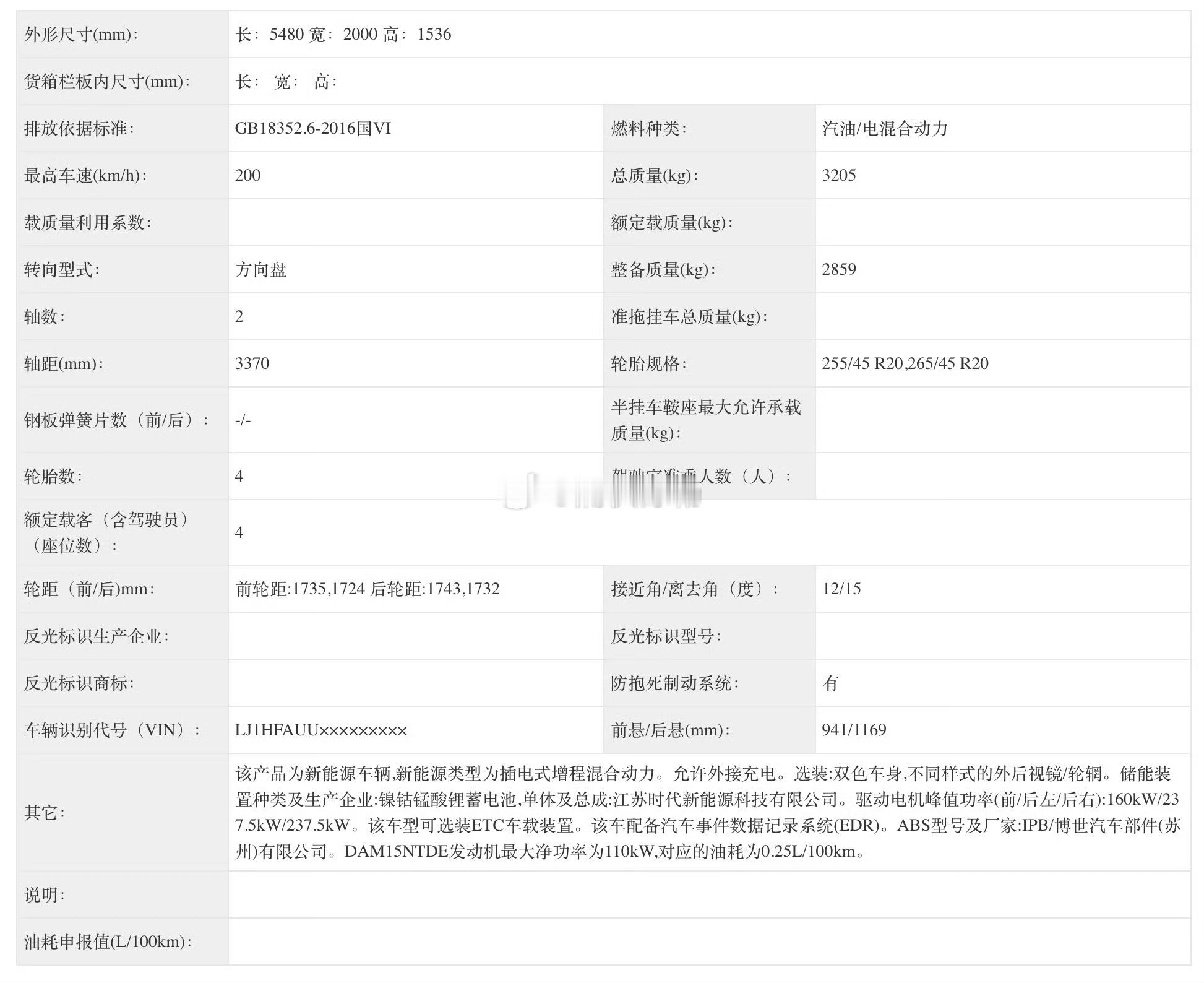Click the 总质量(kg) label
The image size is (1204, 983).
point(655,175)
